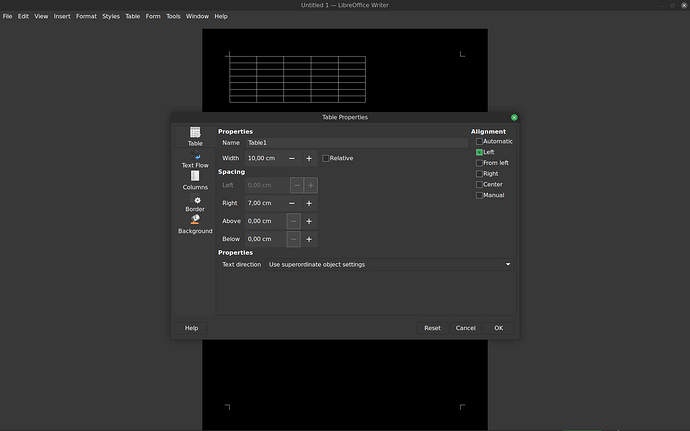Decrease the Width value with minus
The image size is (690, 431).
[292, 158]
